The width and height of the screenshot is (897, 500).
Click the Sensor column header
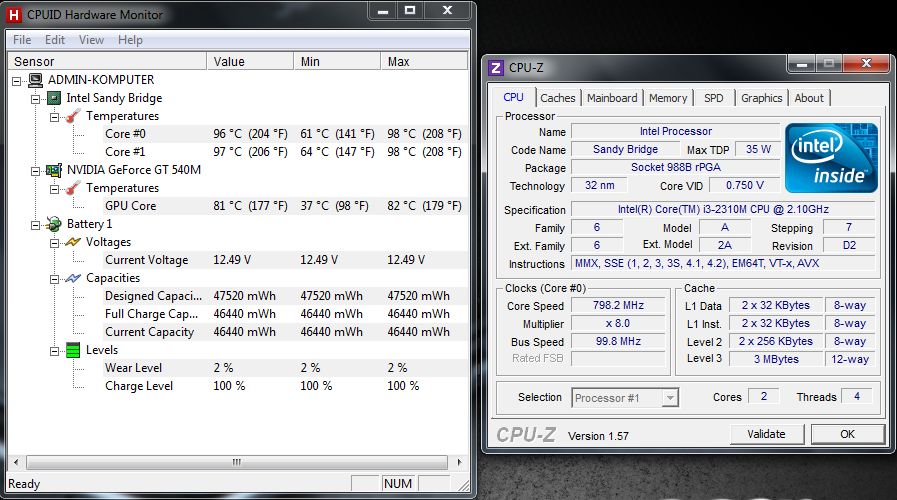(x=107, y=61)
